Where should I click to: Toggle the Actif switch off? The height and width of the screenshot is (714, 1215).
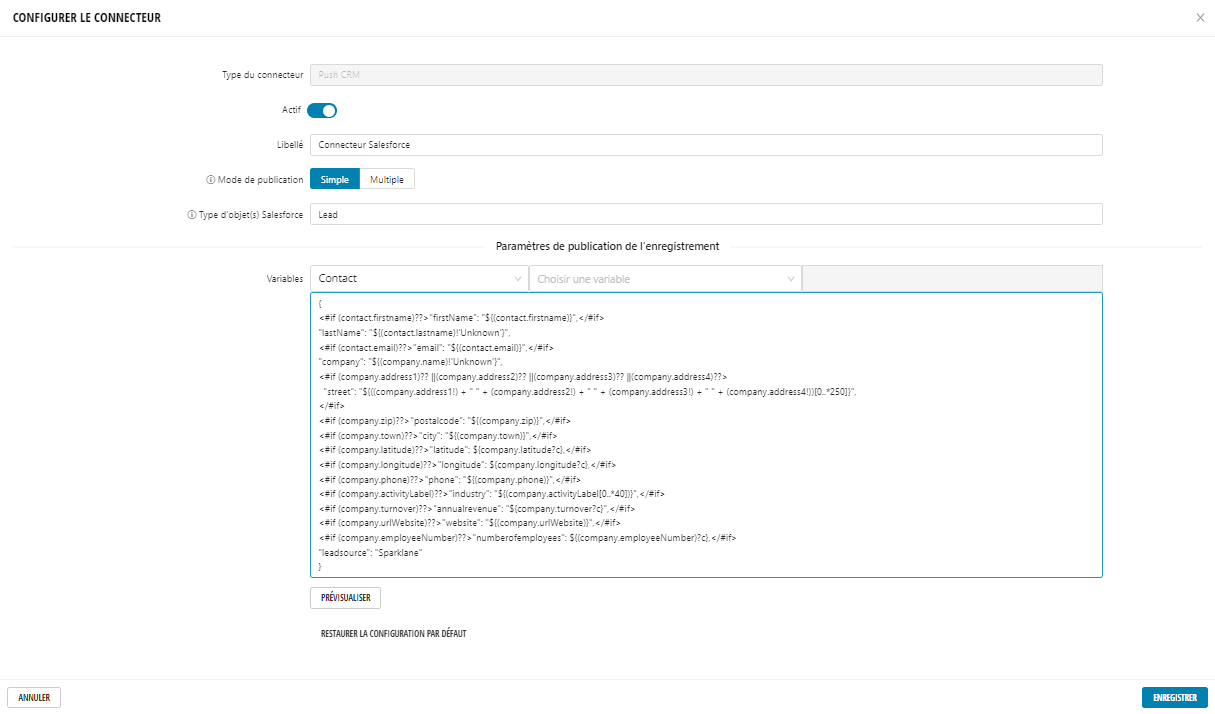click(x=322, y=110)
